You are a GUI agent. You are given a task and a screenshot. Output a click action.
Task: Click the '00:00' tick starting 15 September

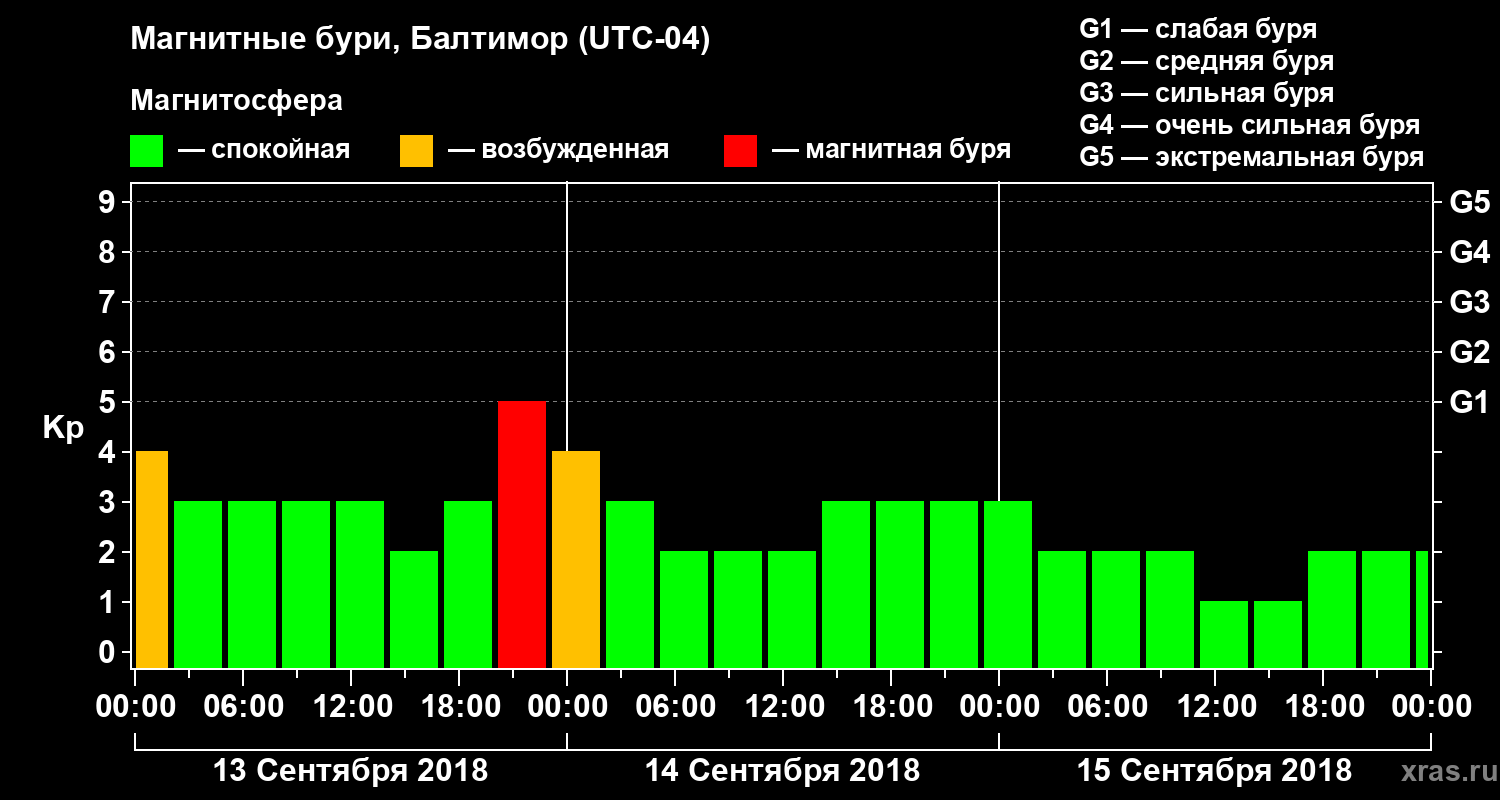coord(999,706)
